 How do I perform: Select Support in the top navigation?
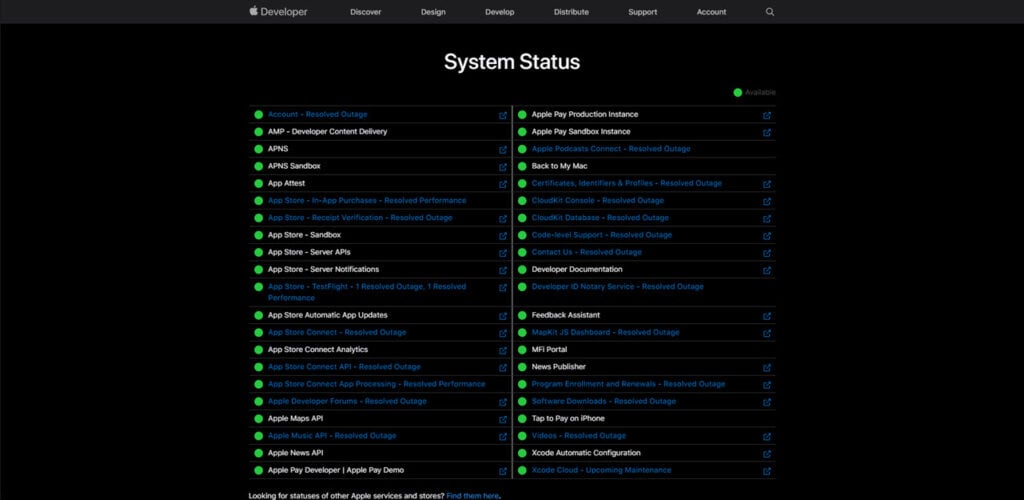point(643,12)
